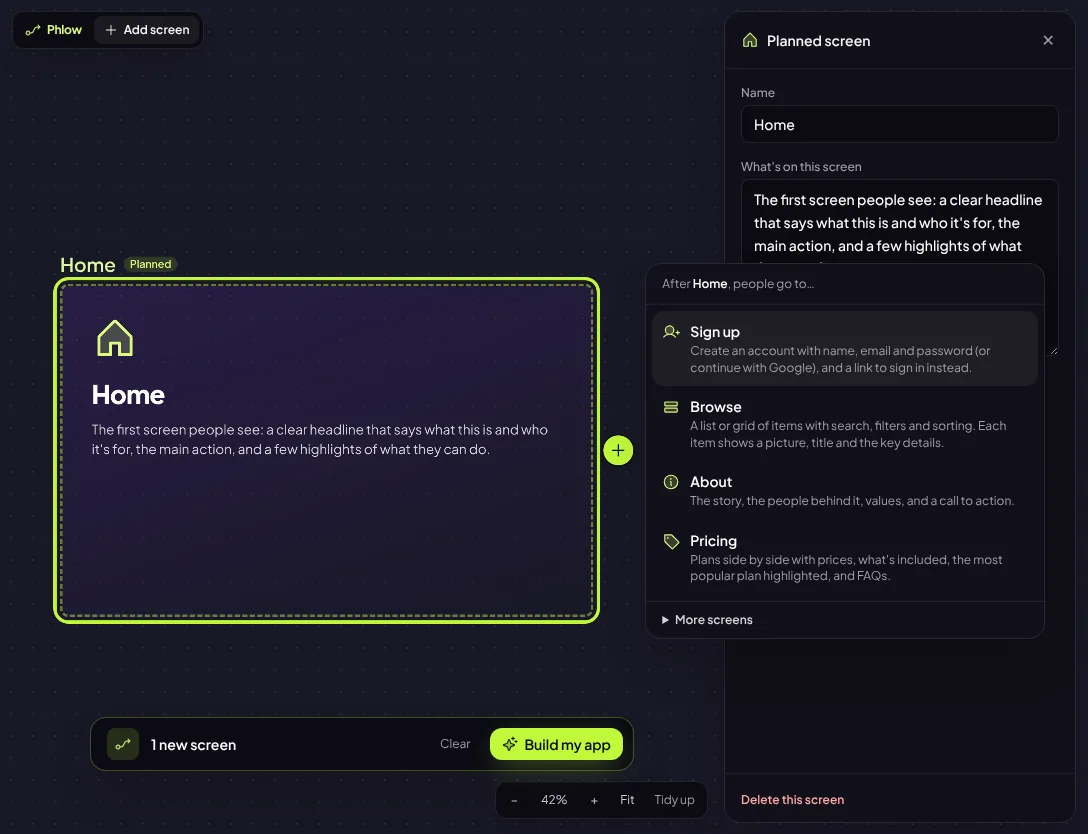Click the 'Name' field label
Image resolution: width=1088 pixels, height=834 pixels.
757,92
